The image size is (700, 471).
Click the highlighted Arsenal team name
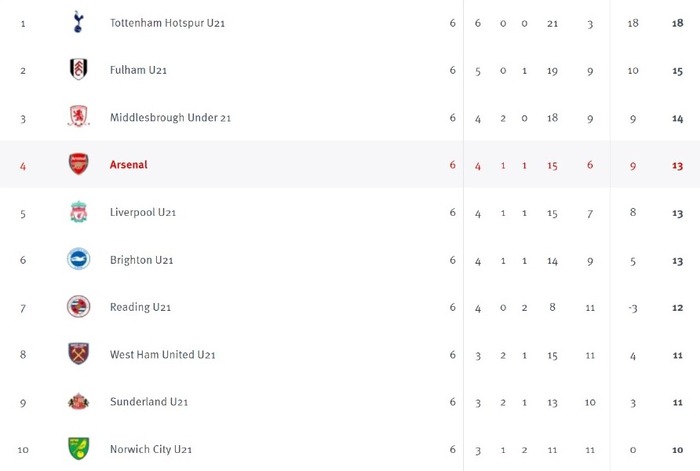(129, 165)
